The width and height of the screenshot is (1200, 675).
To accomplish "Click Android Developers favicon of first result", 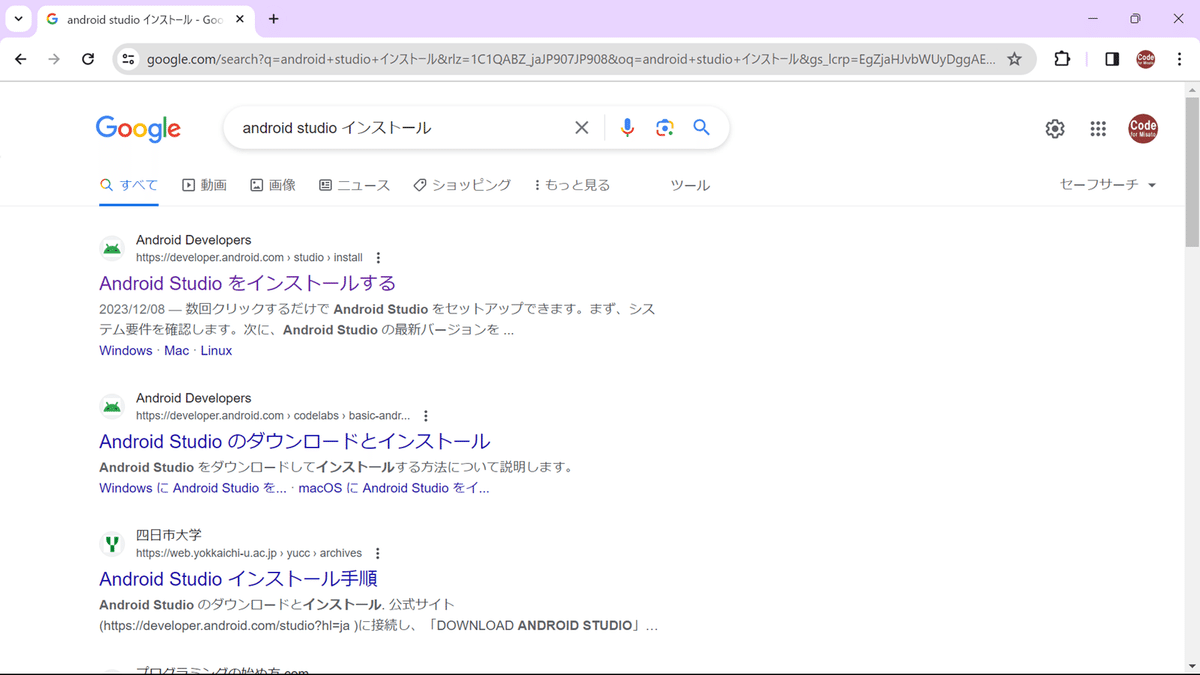I will (112, 248).
